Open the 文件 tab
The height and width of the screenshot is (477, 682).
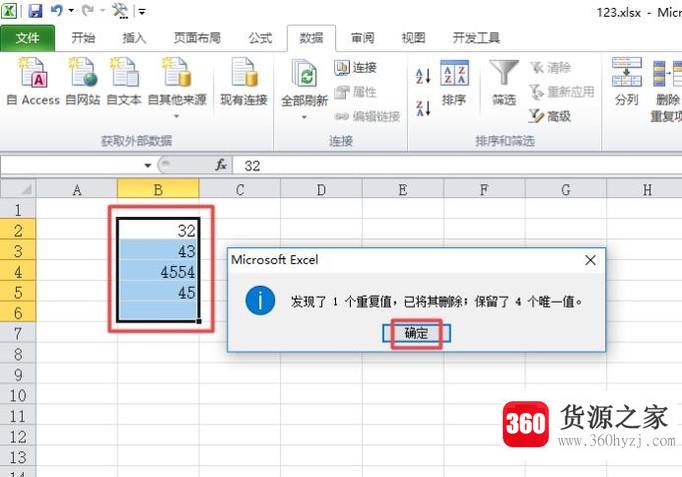27,38
